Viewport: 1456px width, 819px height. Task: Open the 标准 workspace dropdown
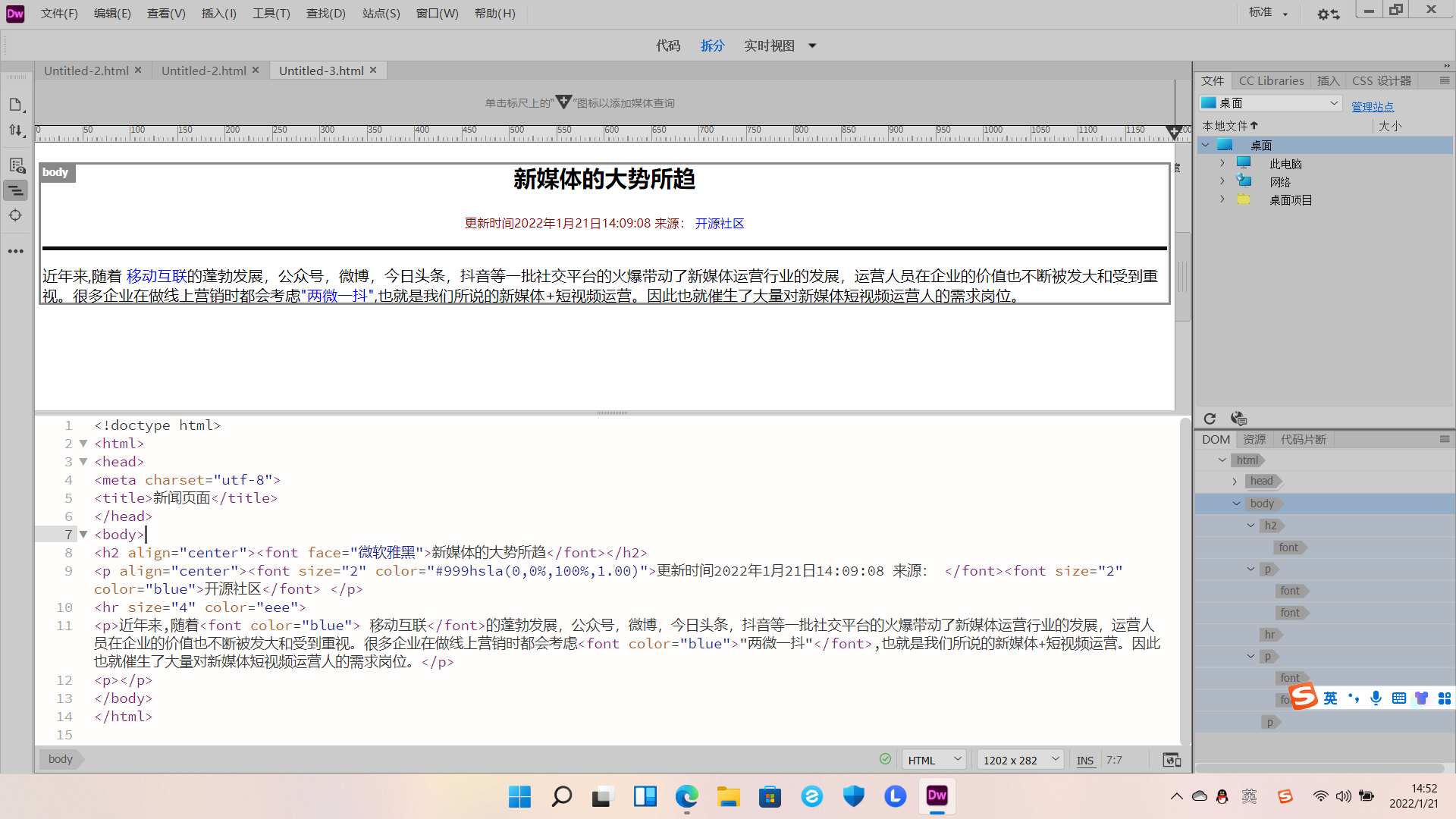coord(1269,12)
